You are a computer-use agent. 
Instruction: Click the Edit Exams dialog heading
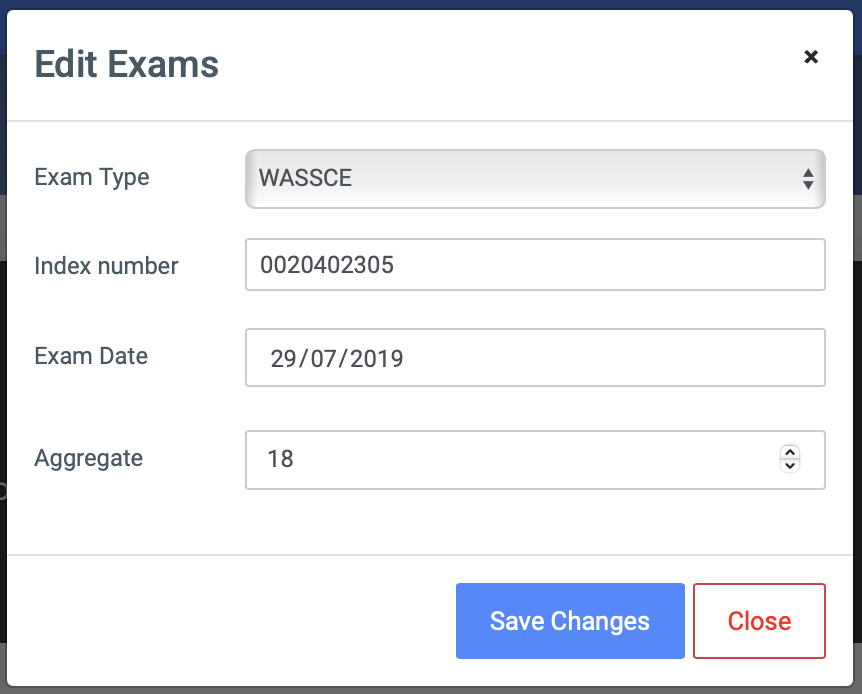[126, 64]
